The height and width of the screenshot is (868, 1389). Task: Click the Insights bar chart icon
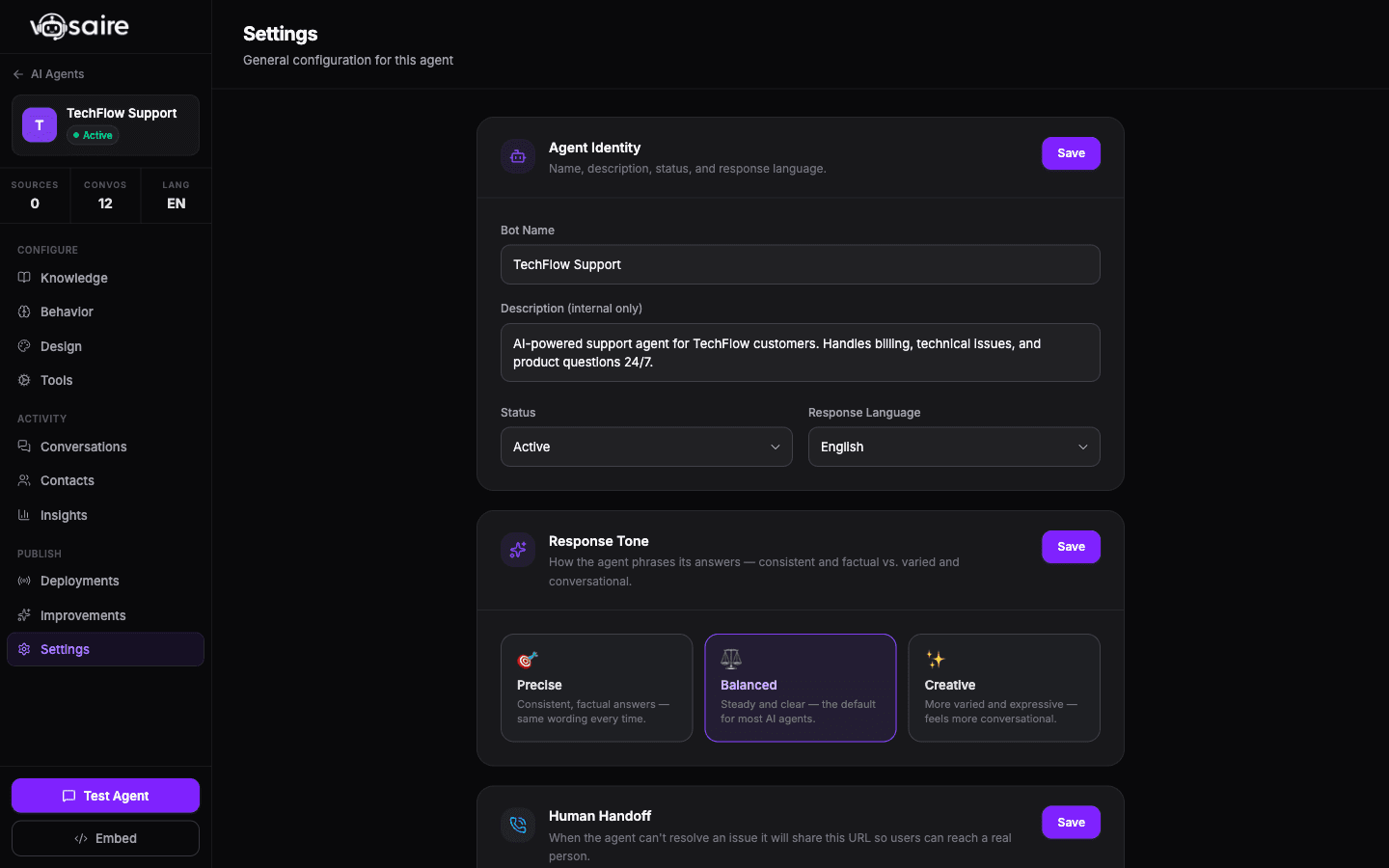coord(24,515)
